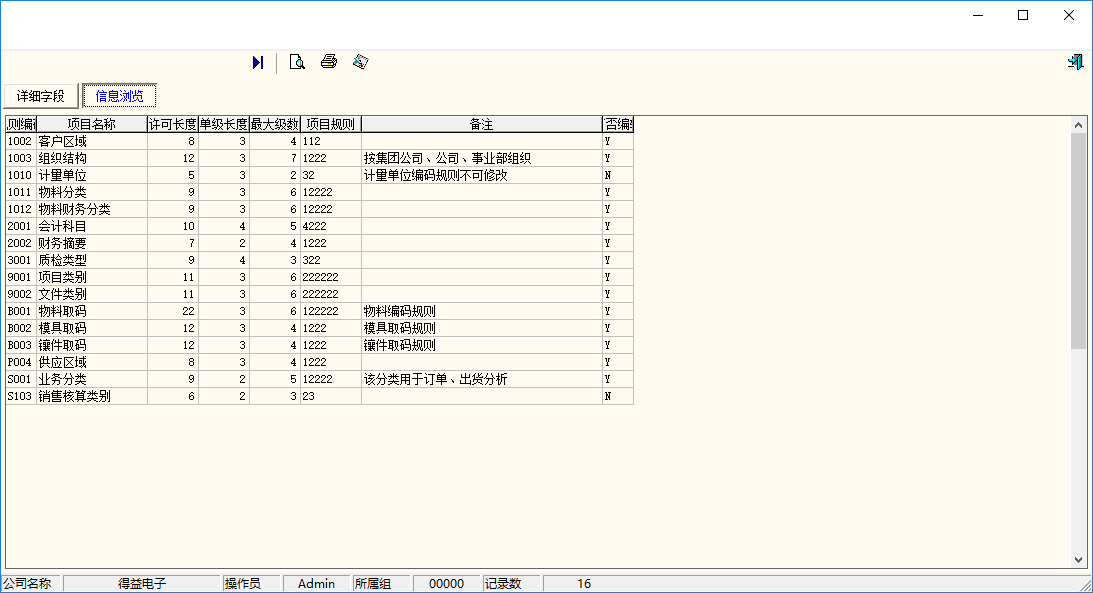Viewport: 1093px width, 593px height.
Task: Select the 销售核算类别 row
Action: 319,396
